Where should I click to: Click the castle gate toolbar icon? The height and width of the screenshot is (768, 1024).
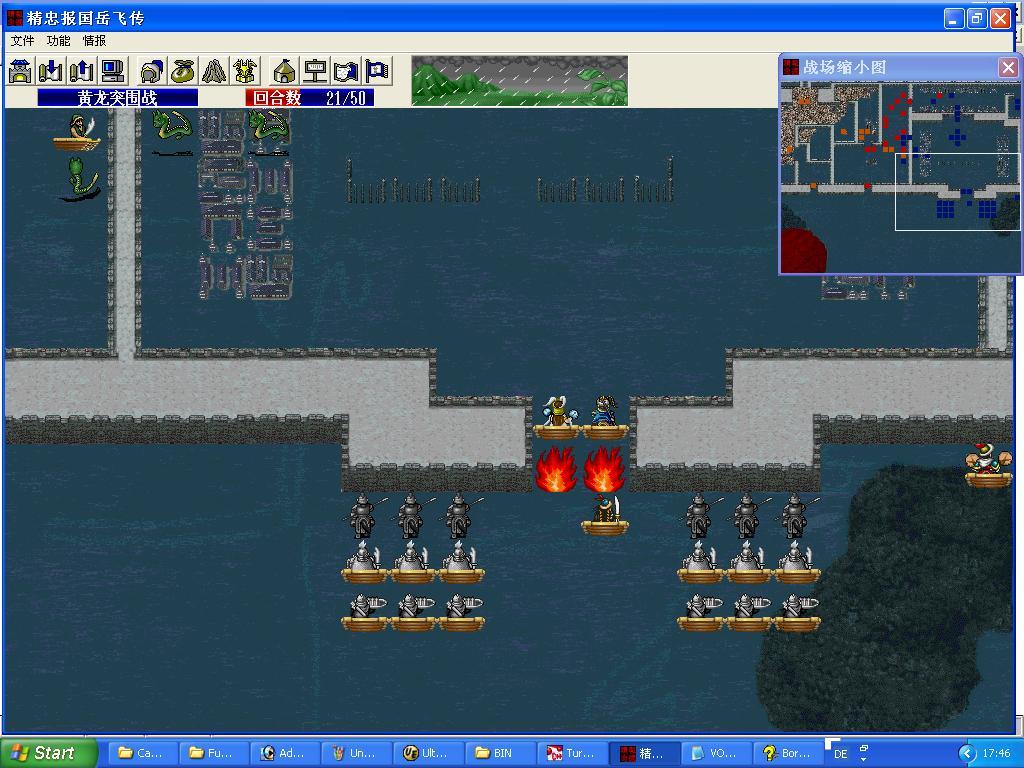pos(20,71)
